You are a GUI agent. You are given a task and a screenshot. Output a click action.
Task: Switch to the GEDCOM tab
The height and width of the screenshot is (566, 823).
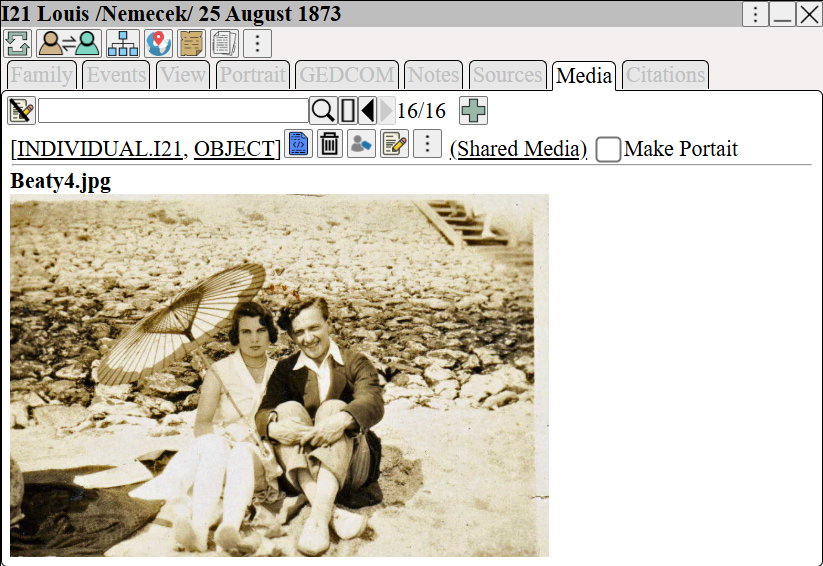click(x=347, y=75)
